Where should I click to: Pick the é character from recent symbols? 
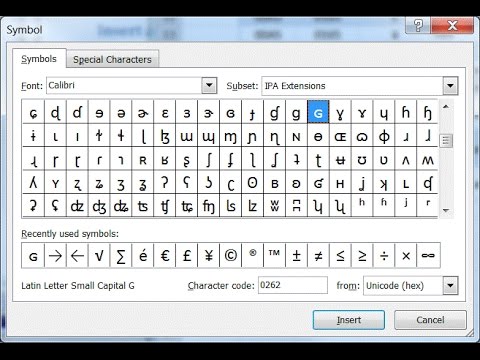(143, 255)
